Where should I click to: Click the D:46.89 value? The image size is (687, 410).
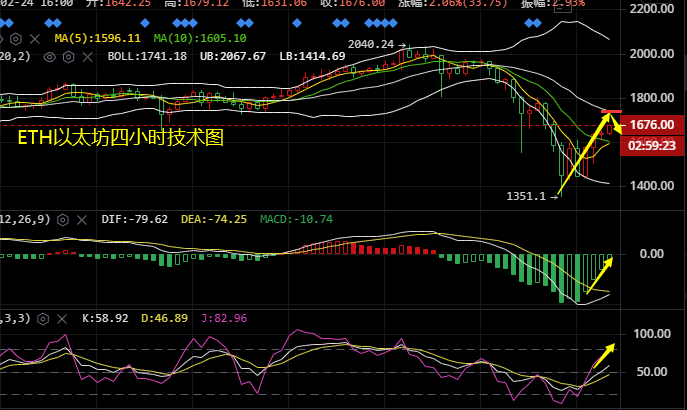164,318
